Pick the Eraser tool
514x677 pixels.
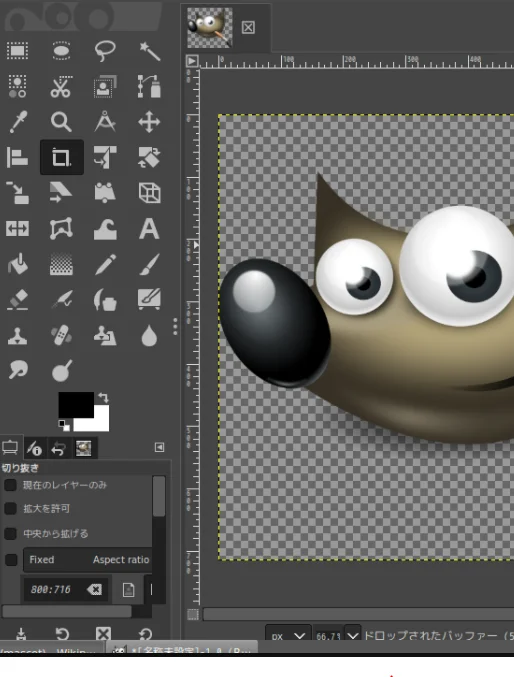(17, 299)
